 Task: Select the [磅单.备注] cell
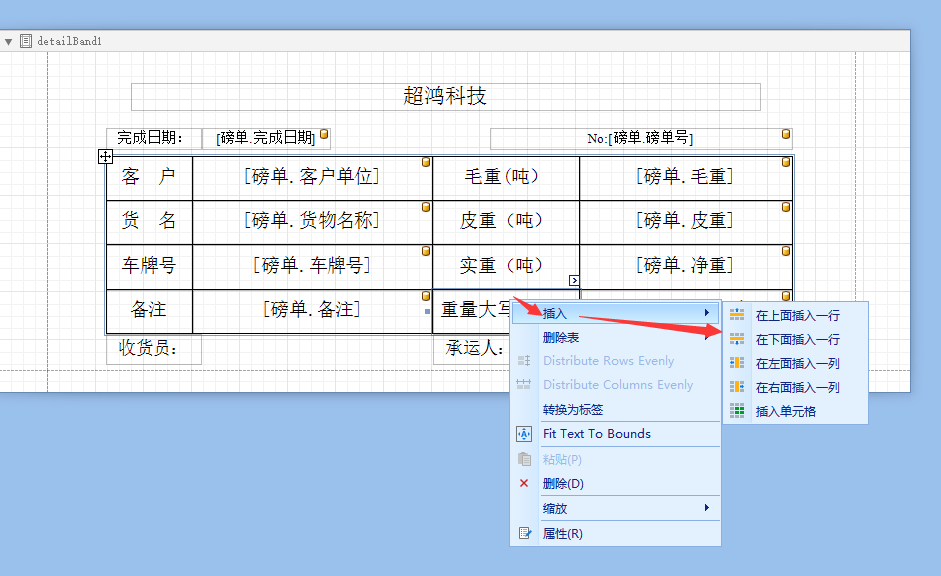point(312,311)
